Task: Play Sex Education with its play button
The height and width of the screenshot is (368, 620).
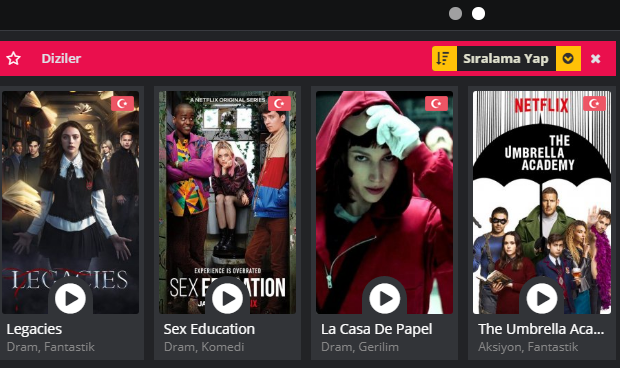Action: [x=227, y=298]
